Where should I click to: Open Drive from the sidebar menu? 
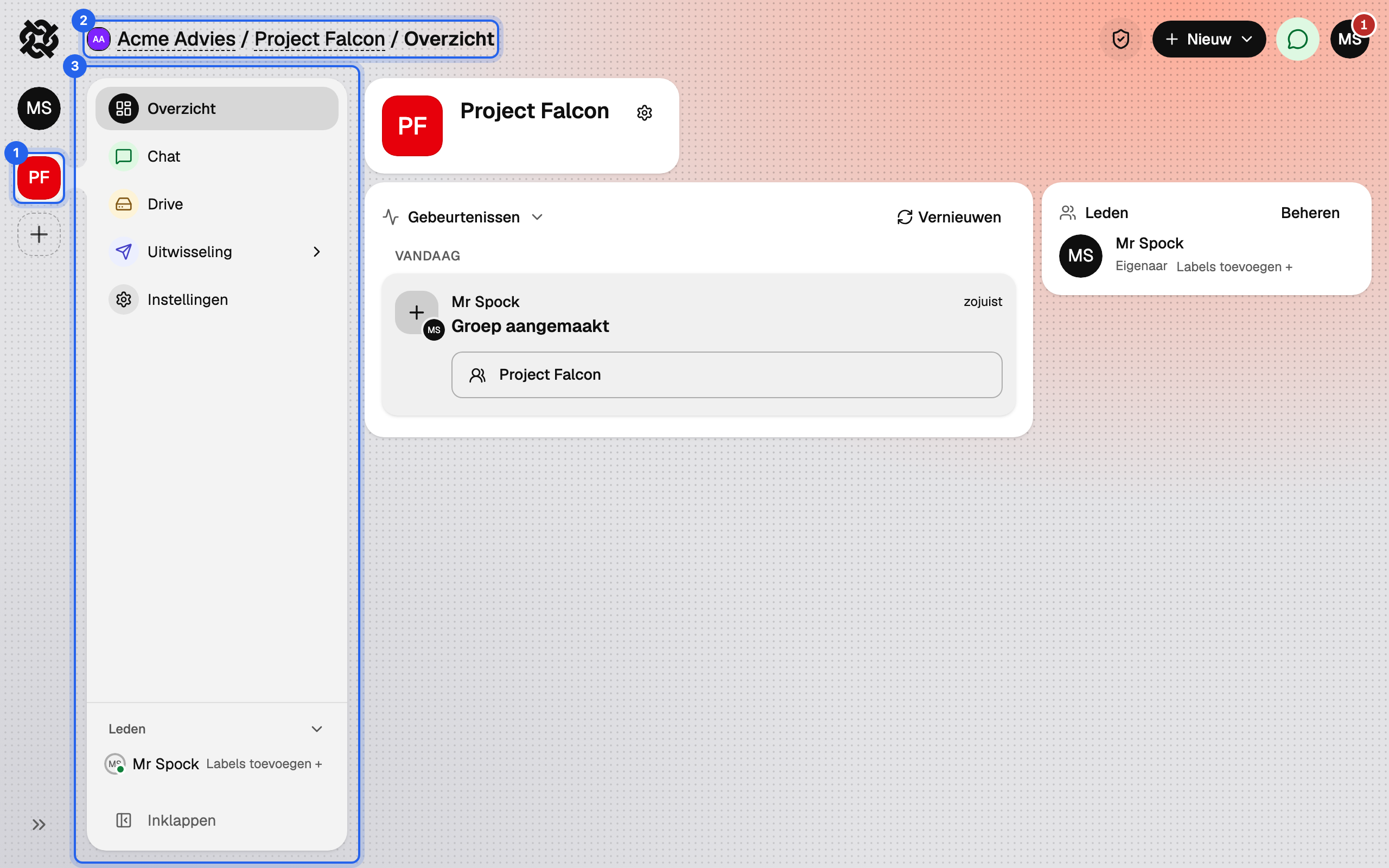coord(216,204)
